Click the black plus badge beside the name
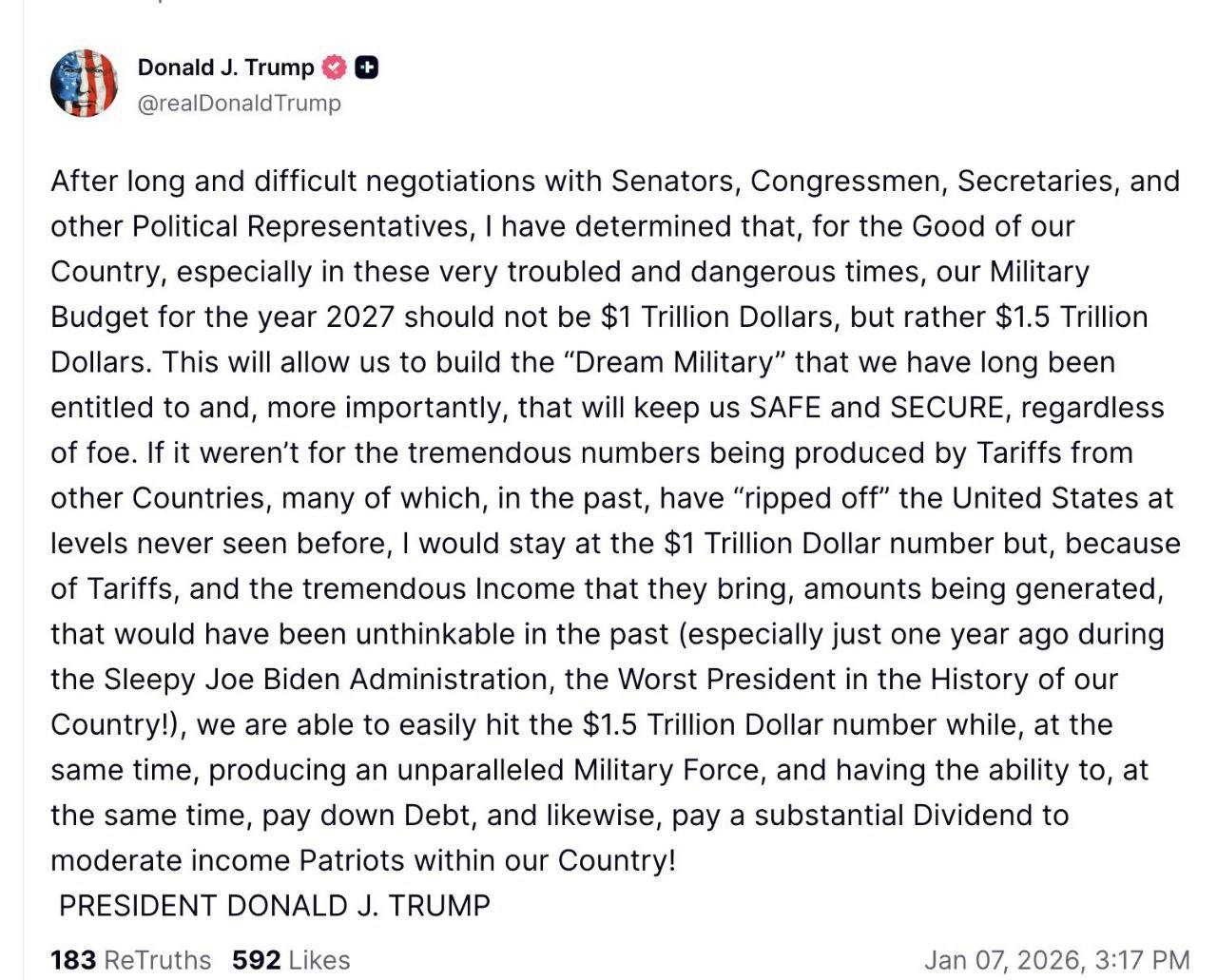Image resolution: width=1217 pixels, height=980 pixels. [366, 67]
